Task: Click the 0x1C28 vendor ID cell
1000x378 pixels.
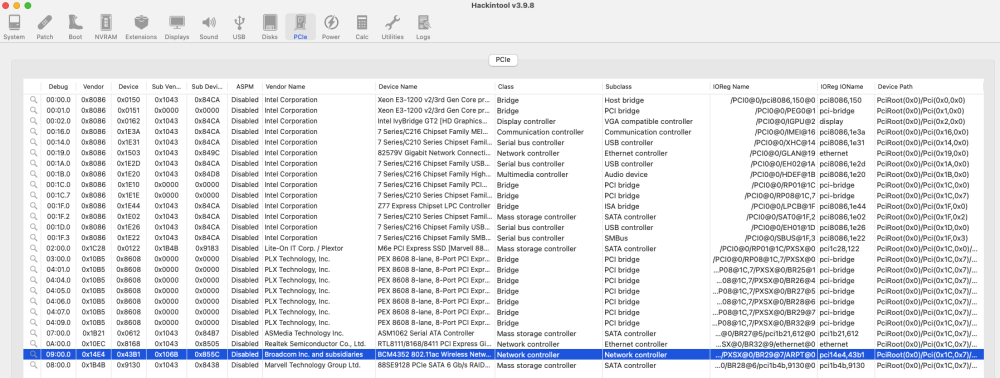Action: tap(94, 249)
